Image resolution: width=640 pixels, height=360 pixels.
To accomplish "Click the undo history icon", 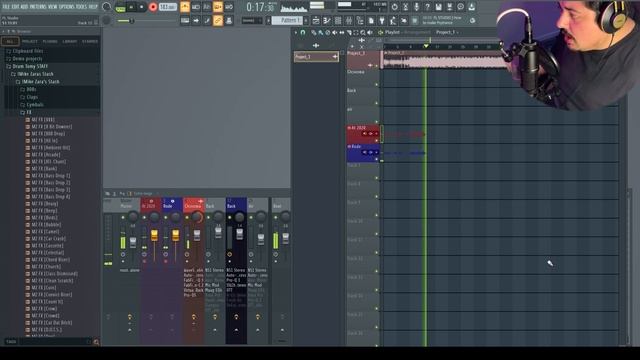I will (x=394, y=7).
